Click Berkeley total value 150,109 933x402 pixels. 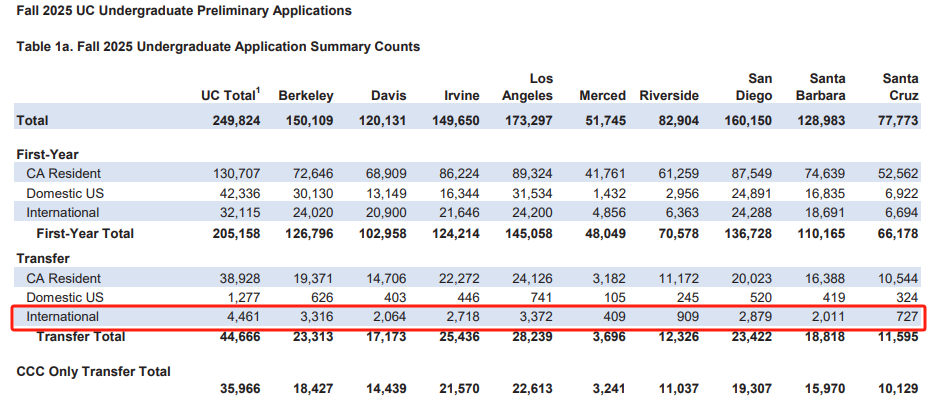point(309,121)
